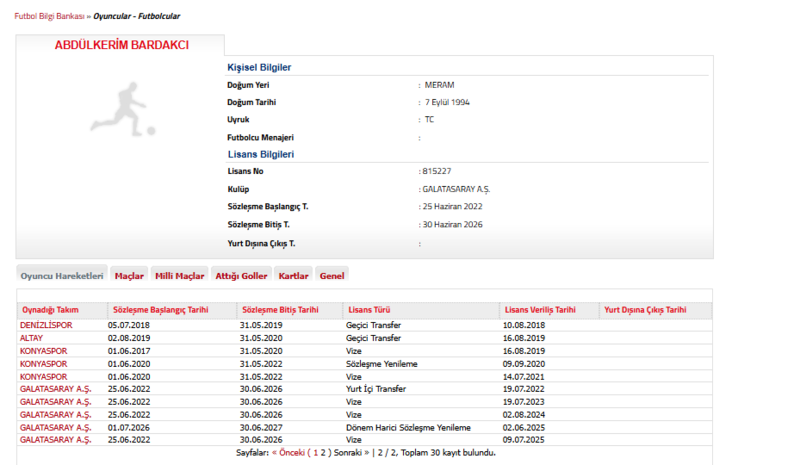Click the Lisans Türü column header

tap(371, 310)
